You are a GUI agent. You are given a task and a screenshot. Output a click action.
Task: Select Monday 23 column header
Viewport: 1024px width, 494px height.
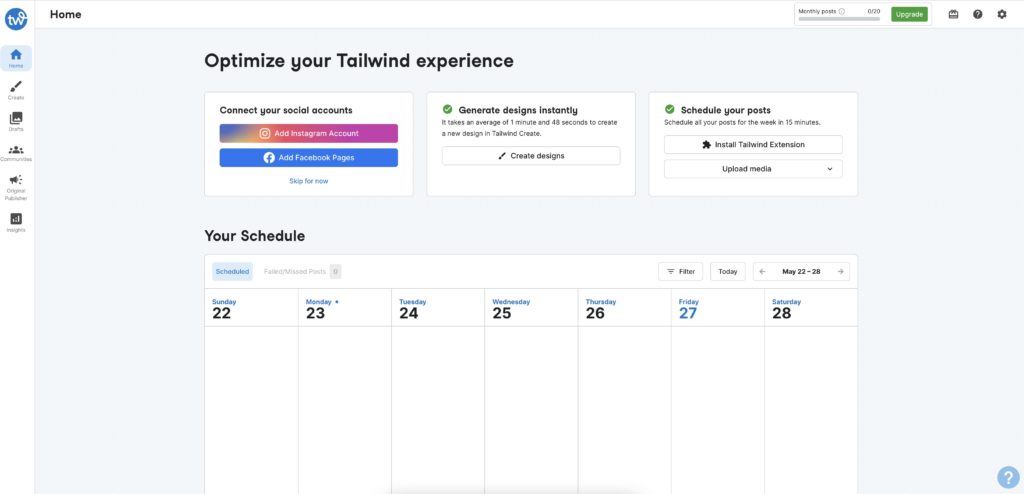tap(345, 308)
